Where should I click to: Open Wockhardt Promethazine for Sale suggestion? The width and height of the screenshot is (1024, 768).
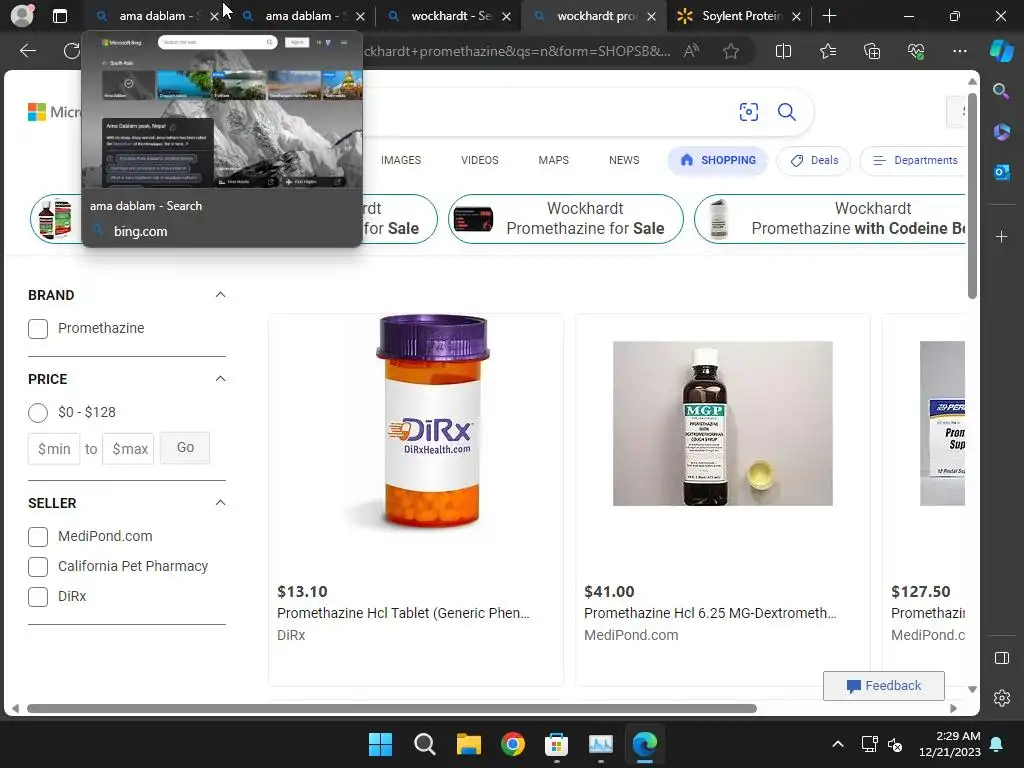coord(566,219)
